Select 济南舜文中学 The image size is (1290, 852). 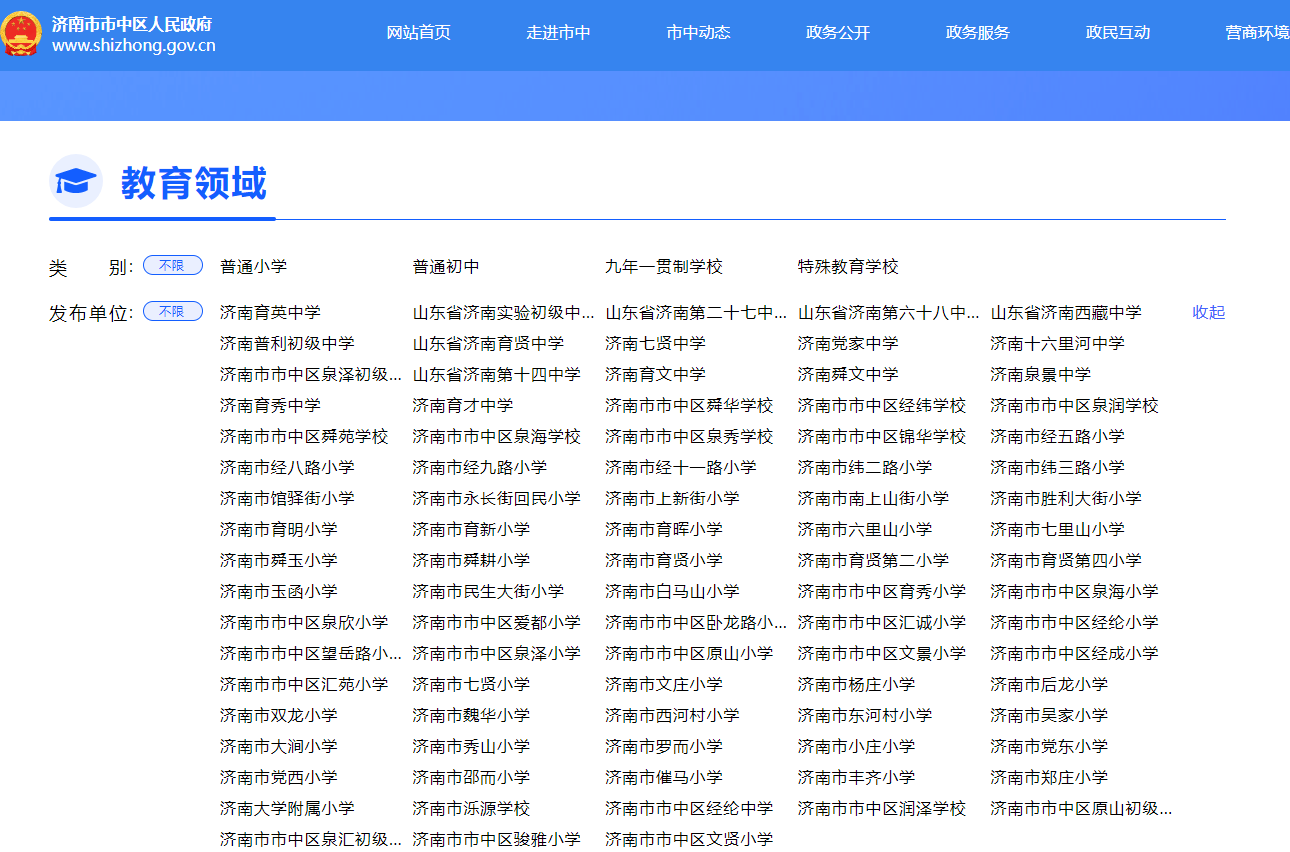coord(848,374)
